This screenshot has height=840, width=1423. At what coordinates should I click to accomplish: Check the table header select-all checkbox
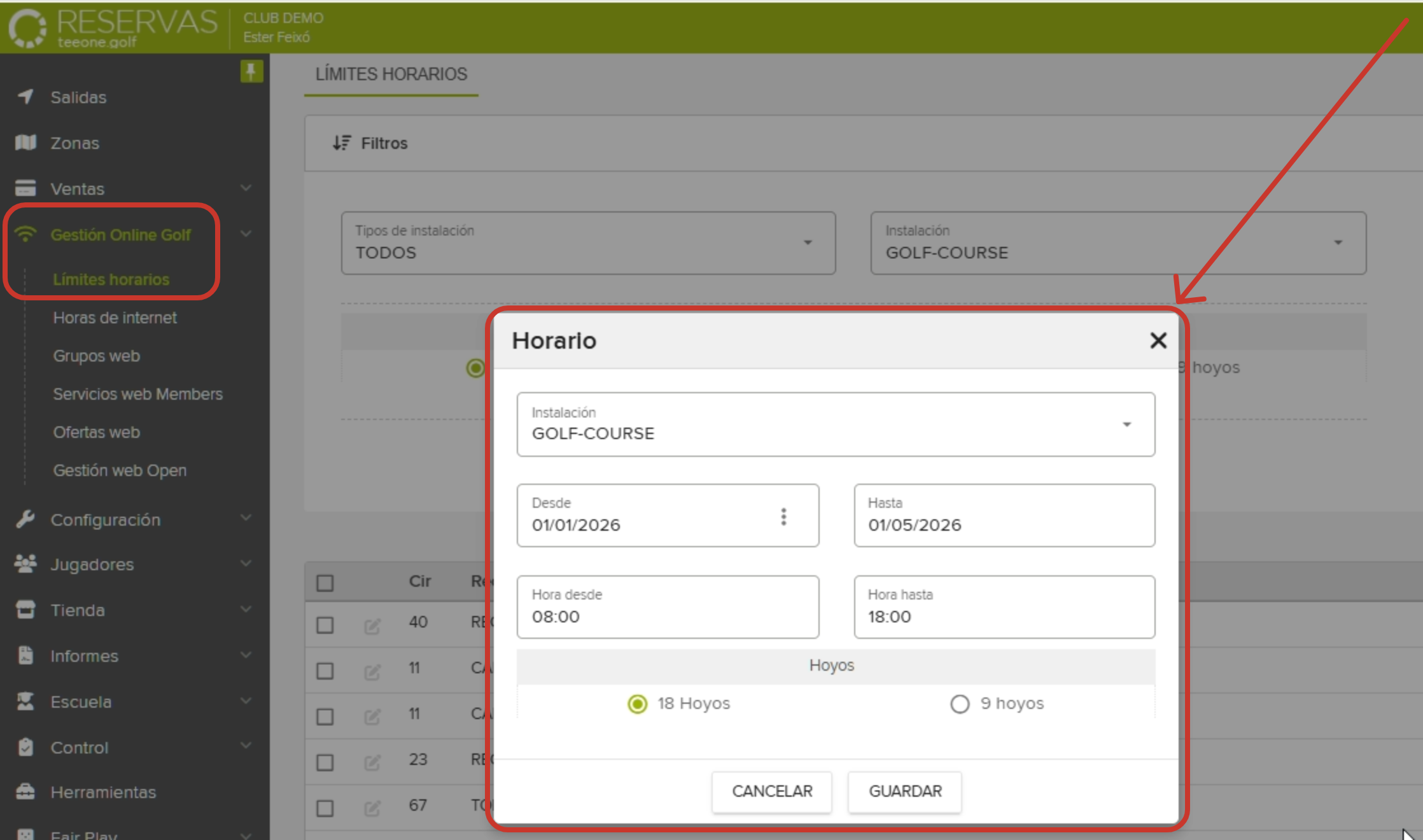[x=325, y=583]
